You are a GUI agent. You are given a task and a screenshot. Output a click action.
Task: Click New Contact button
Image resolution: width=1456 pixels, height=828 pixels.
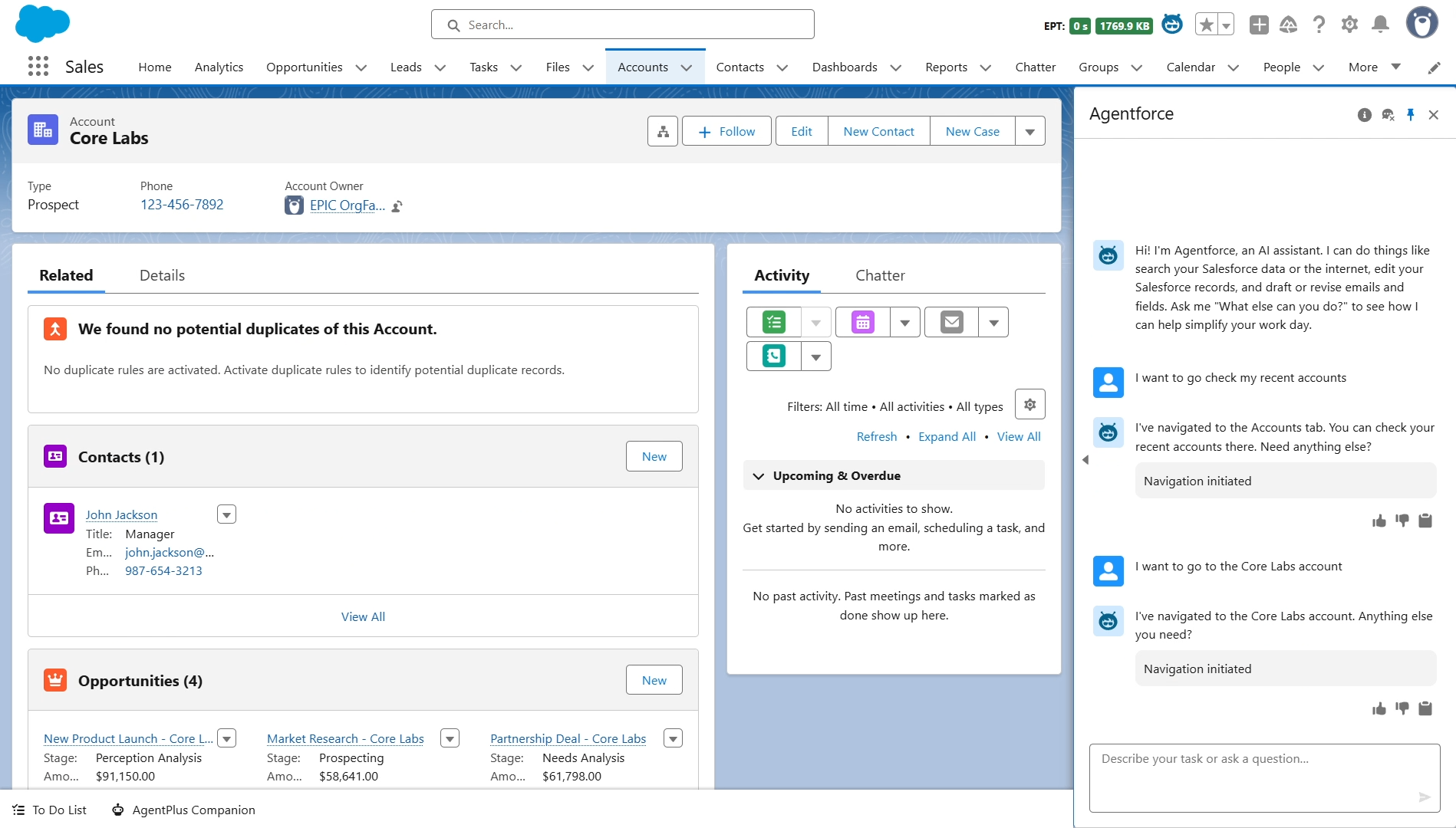[x=879, y=132]
